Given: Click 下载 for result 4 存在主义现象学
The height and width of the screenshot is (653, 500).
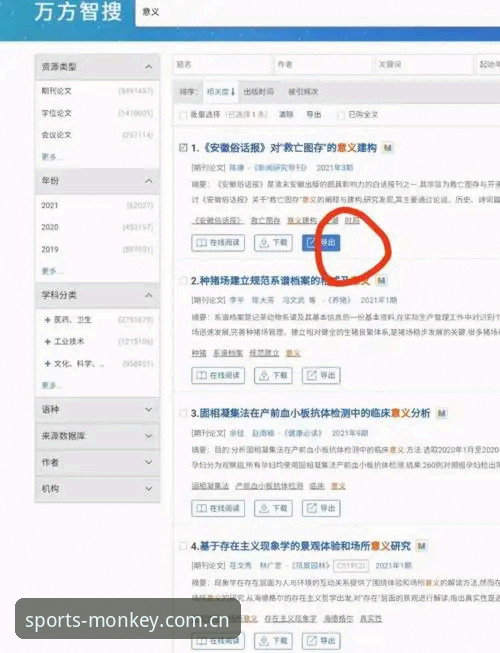Looking at the screenshot, I should pos(274,641).
